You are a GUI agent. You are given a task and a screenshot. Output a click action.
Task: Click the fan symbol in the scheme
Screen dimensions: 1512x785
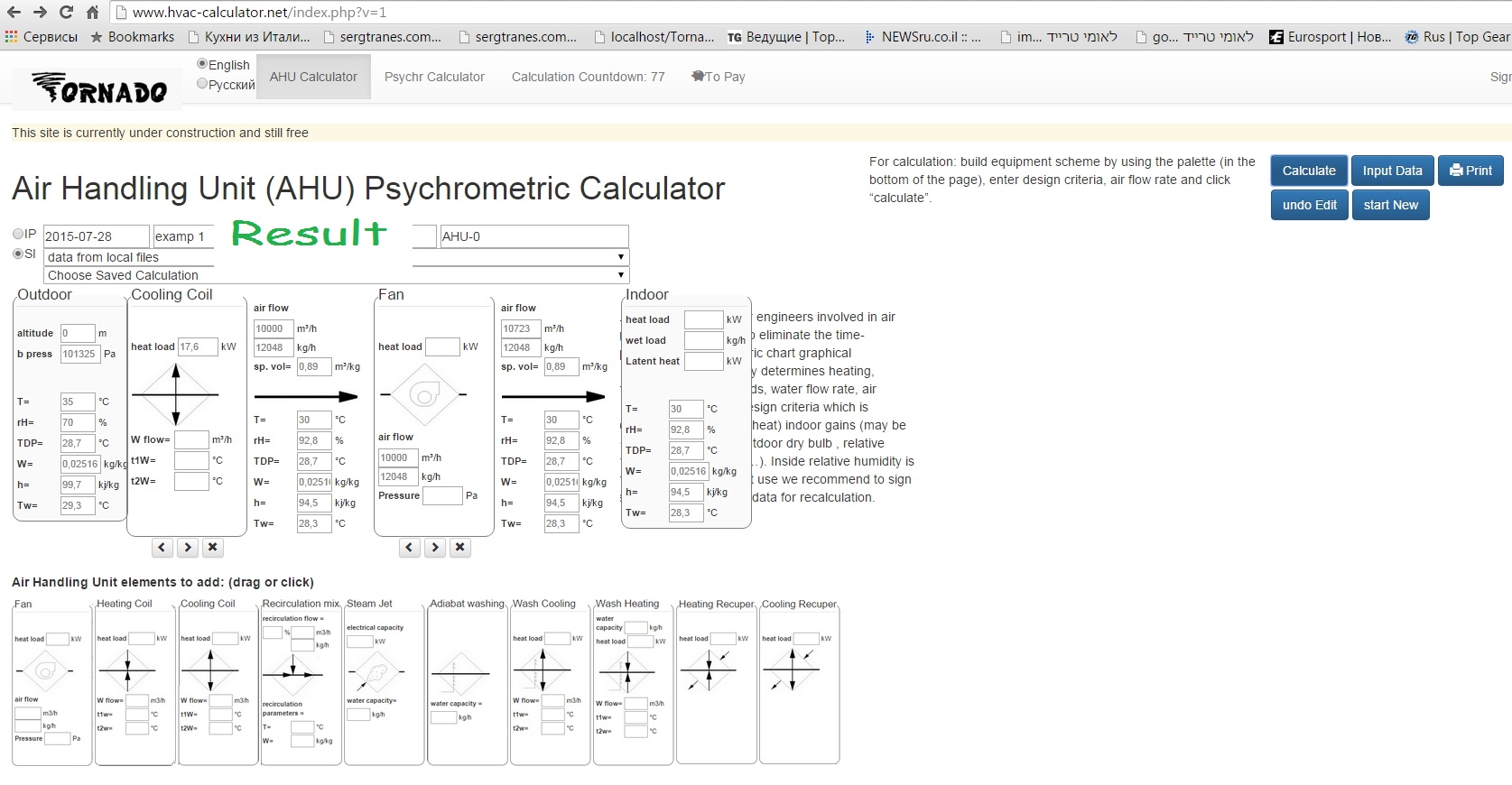[423, 394]
